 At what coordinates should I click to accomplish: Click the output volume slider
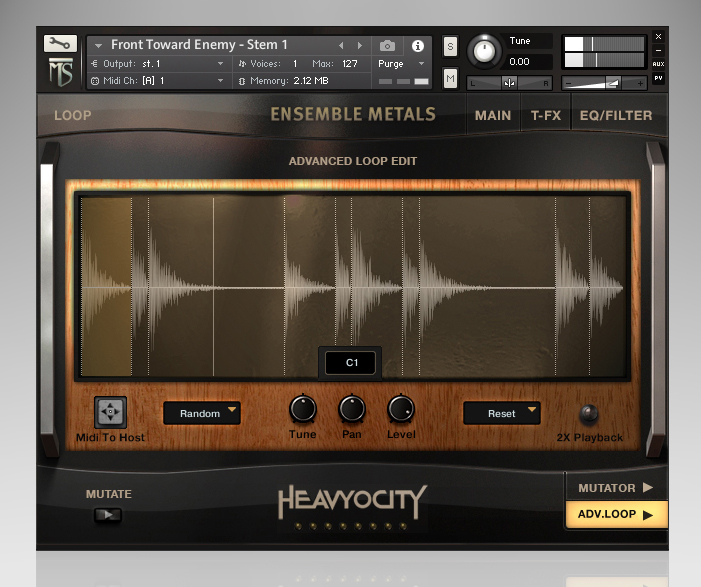(x=604, y=83)
